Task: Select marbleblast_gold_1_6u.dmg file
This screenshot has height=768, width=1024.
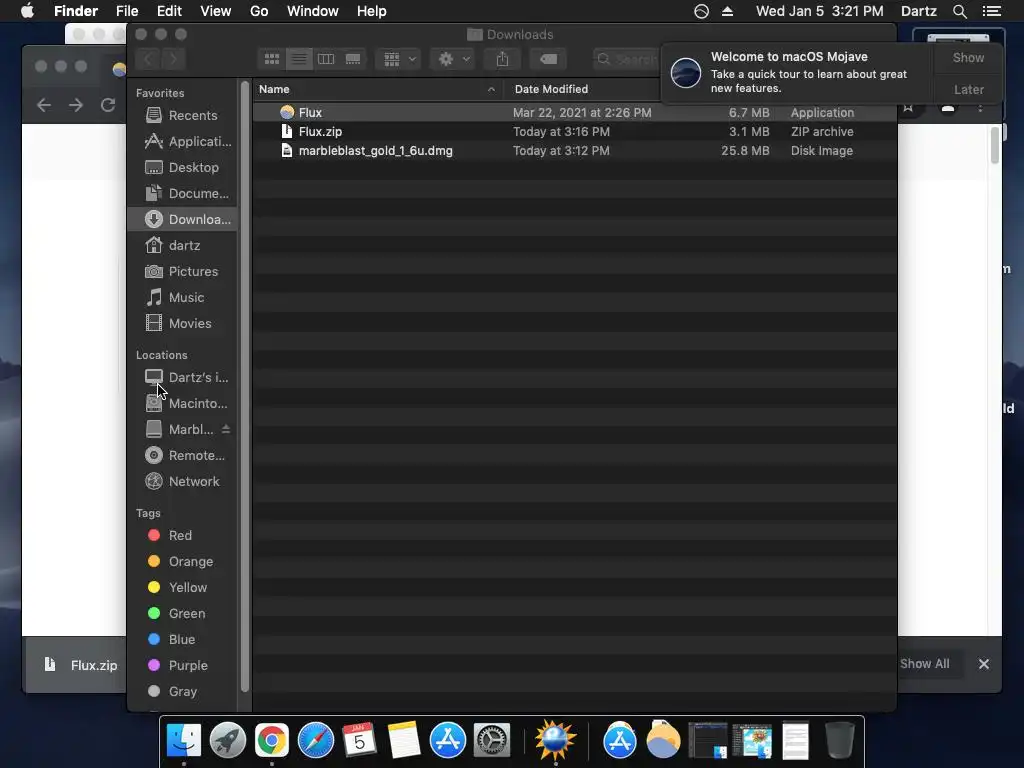Action: 574,150
